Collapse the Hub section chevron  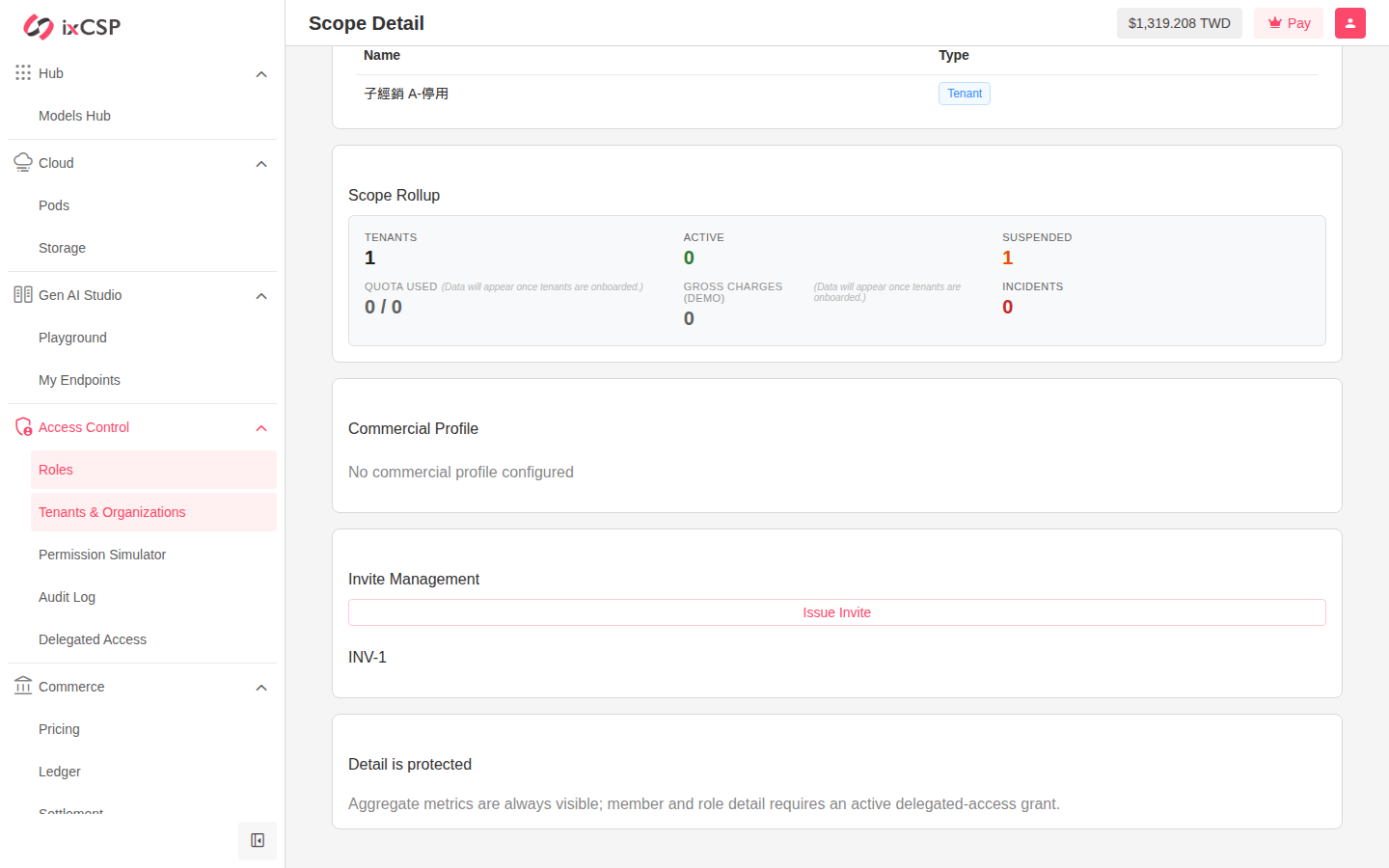[261, 74]
